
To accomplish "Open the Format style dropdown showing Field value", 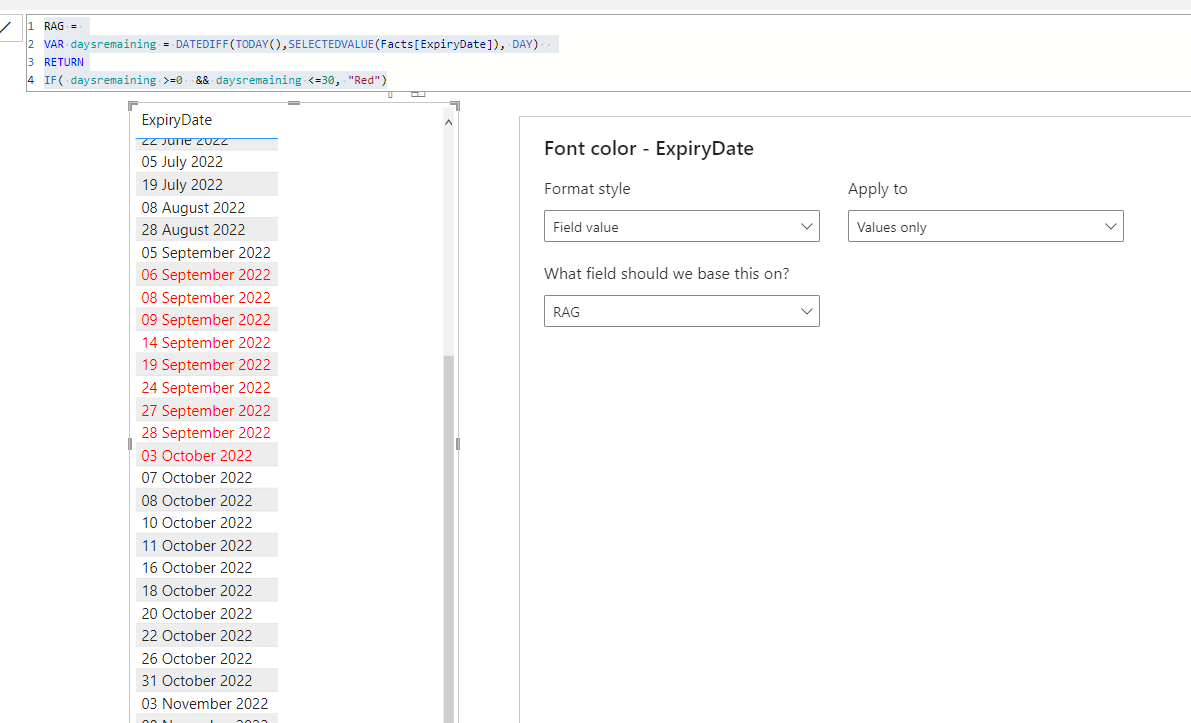I will pyautogui.click(x=681, y=226).
